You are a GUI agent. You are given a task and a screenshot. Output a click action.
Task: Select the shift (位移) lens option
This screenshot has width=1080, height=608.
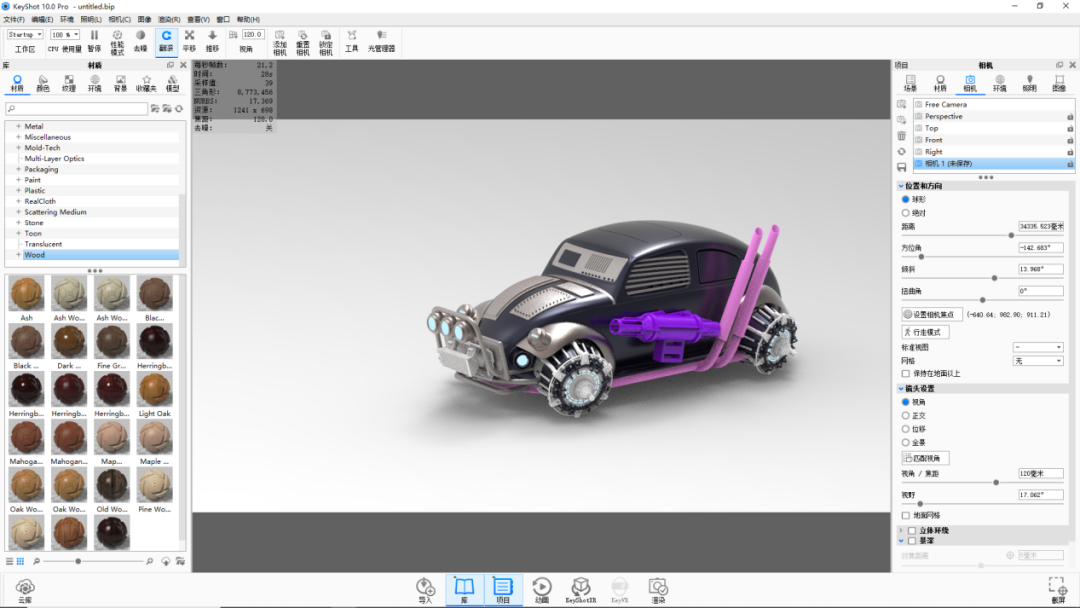point(906,428)
